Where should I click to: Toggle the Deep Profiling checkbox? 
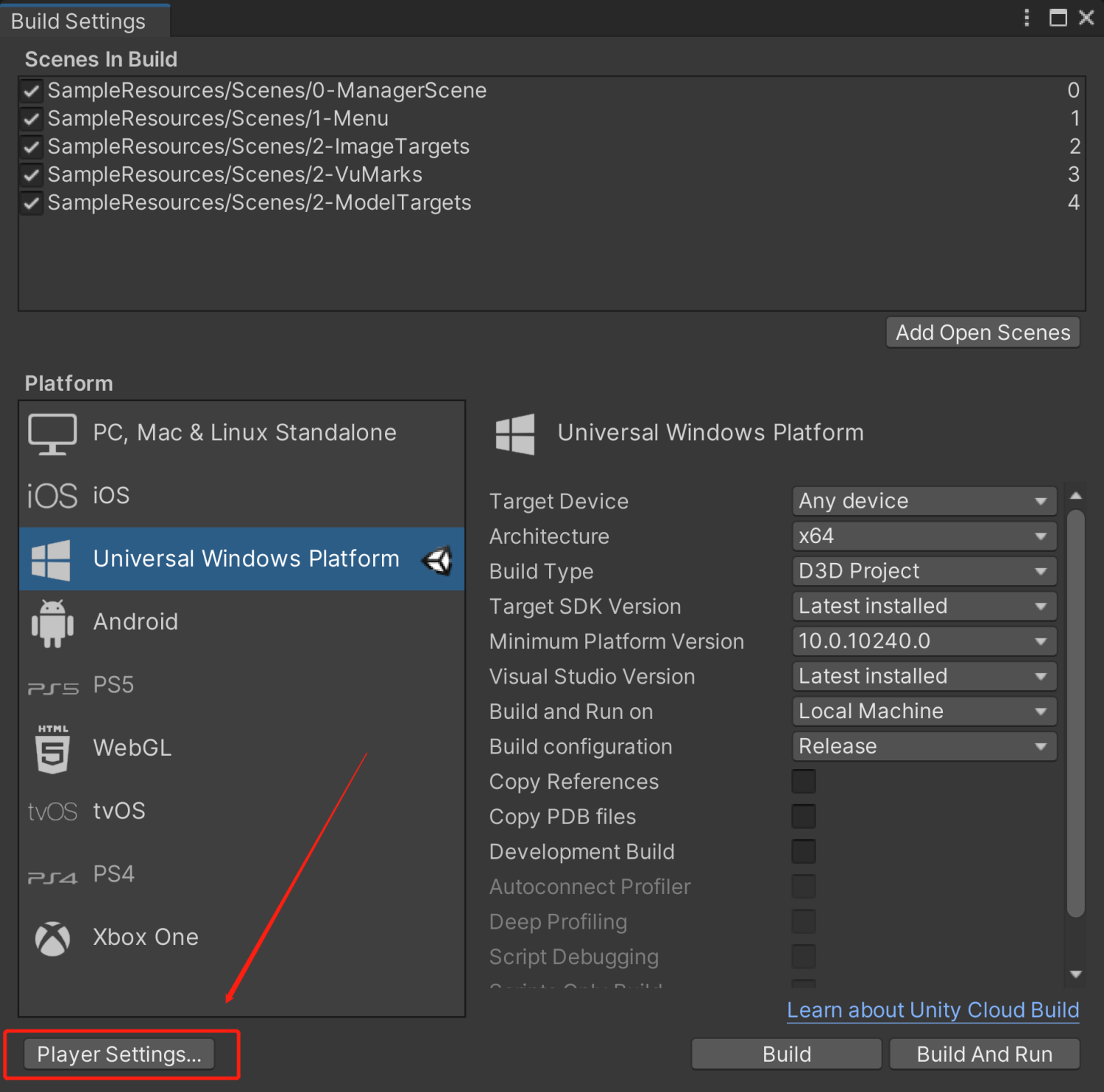tap(804, 921)
